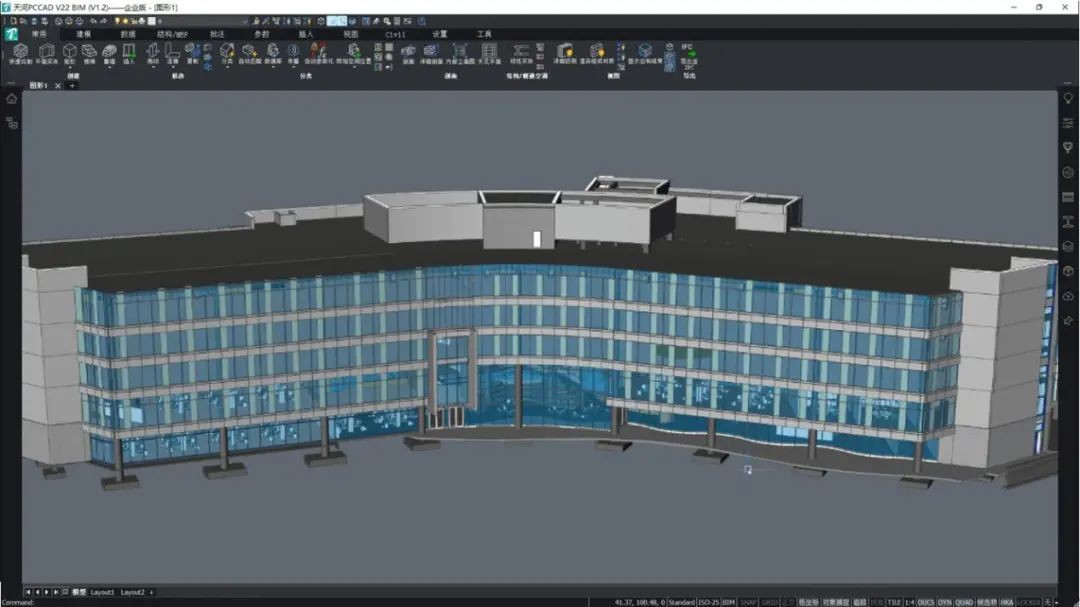Expand the 矩形 tool dropdown arrow
Screen dimensions: 1080x607
[x=70, y=66]
